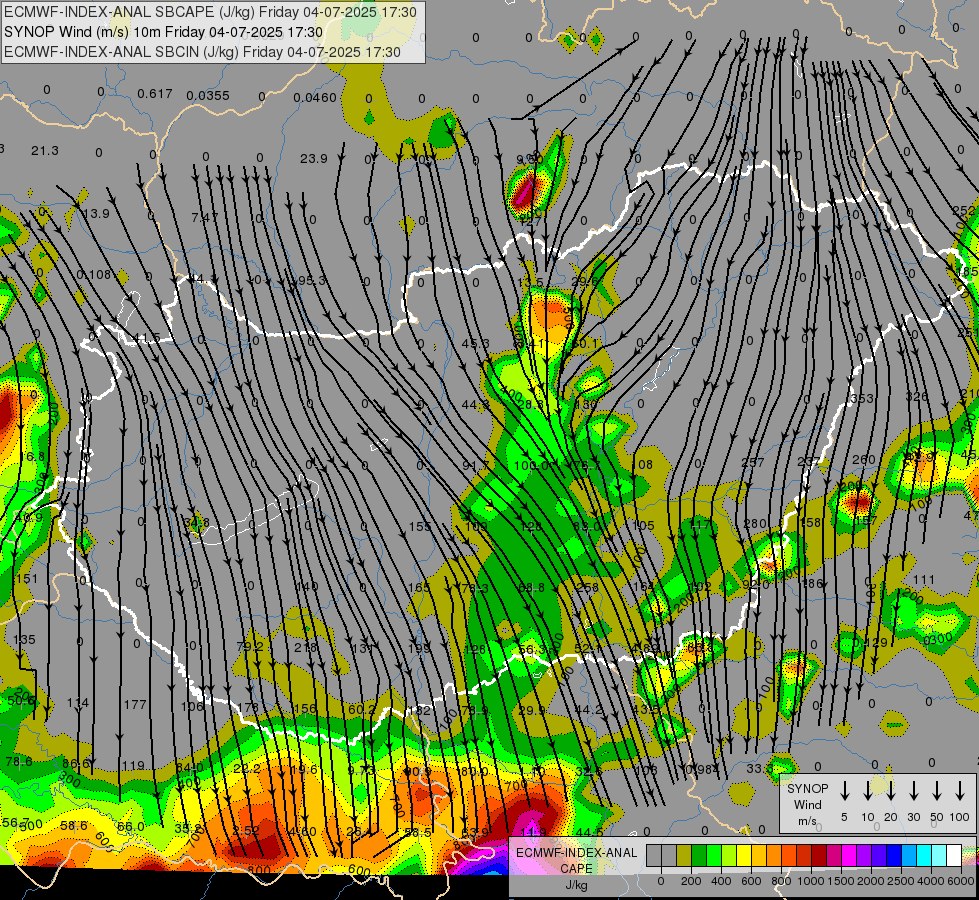The width and height of the screenshot is (979, 900).
Task: Click the 218 value on the map
Action: (305, 648)
